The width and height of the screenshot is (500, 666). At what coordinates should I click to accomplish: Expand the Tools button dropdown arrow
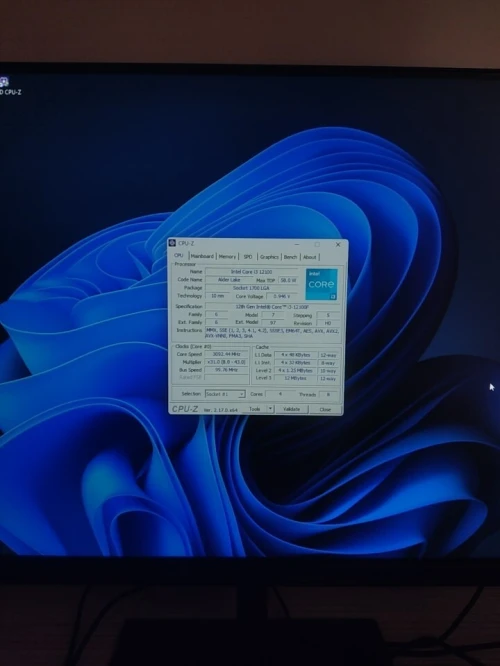click(270, 409)
